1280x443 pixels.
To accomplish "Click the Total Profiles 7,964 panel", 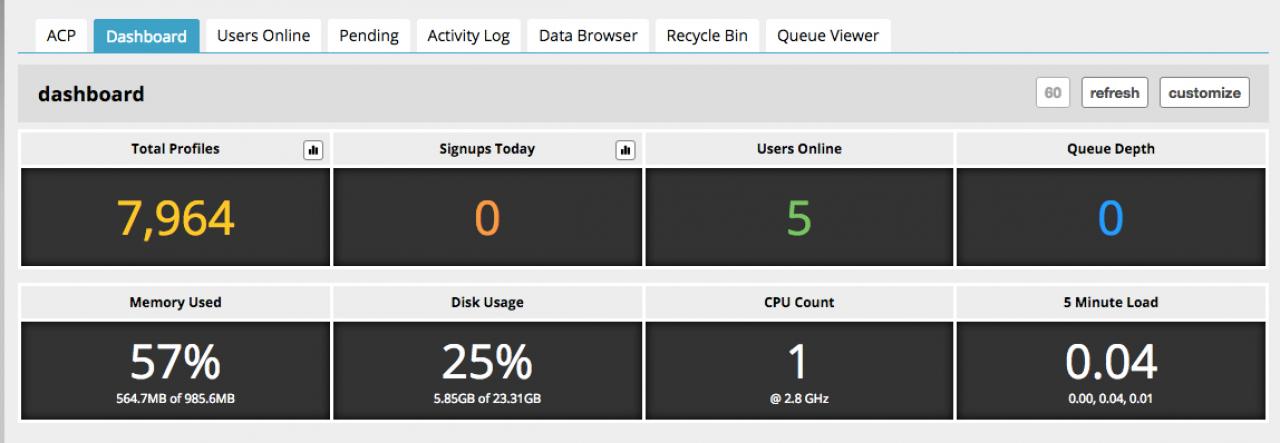I will (x=175, y=217).
